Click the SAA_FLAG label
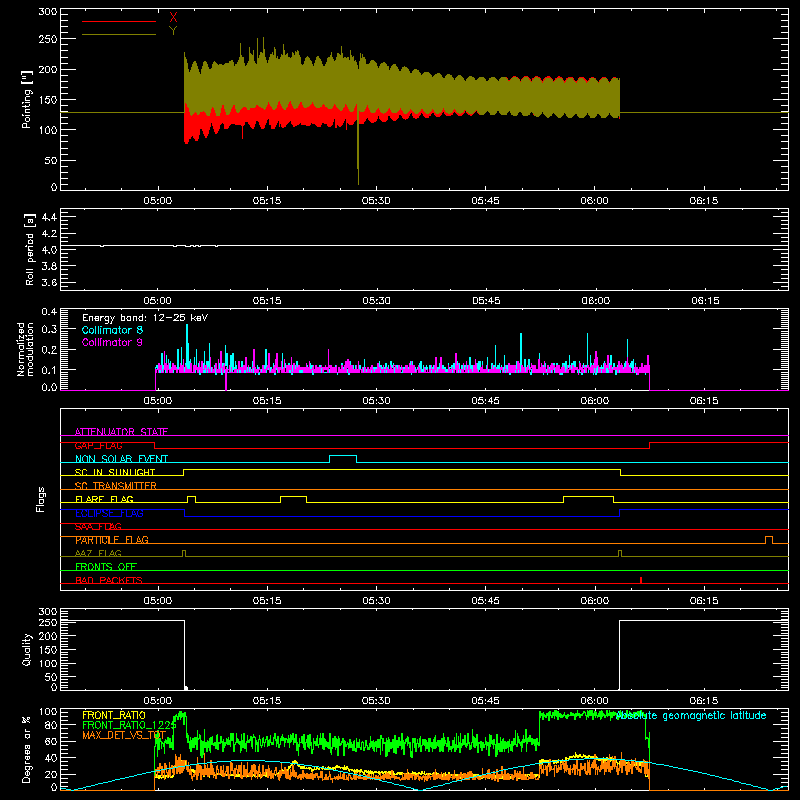The height and width of the screenshot is (800, 800). [98, 526]
